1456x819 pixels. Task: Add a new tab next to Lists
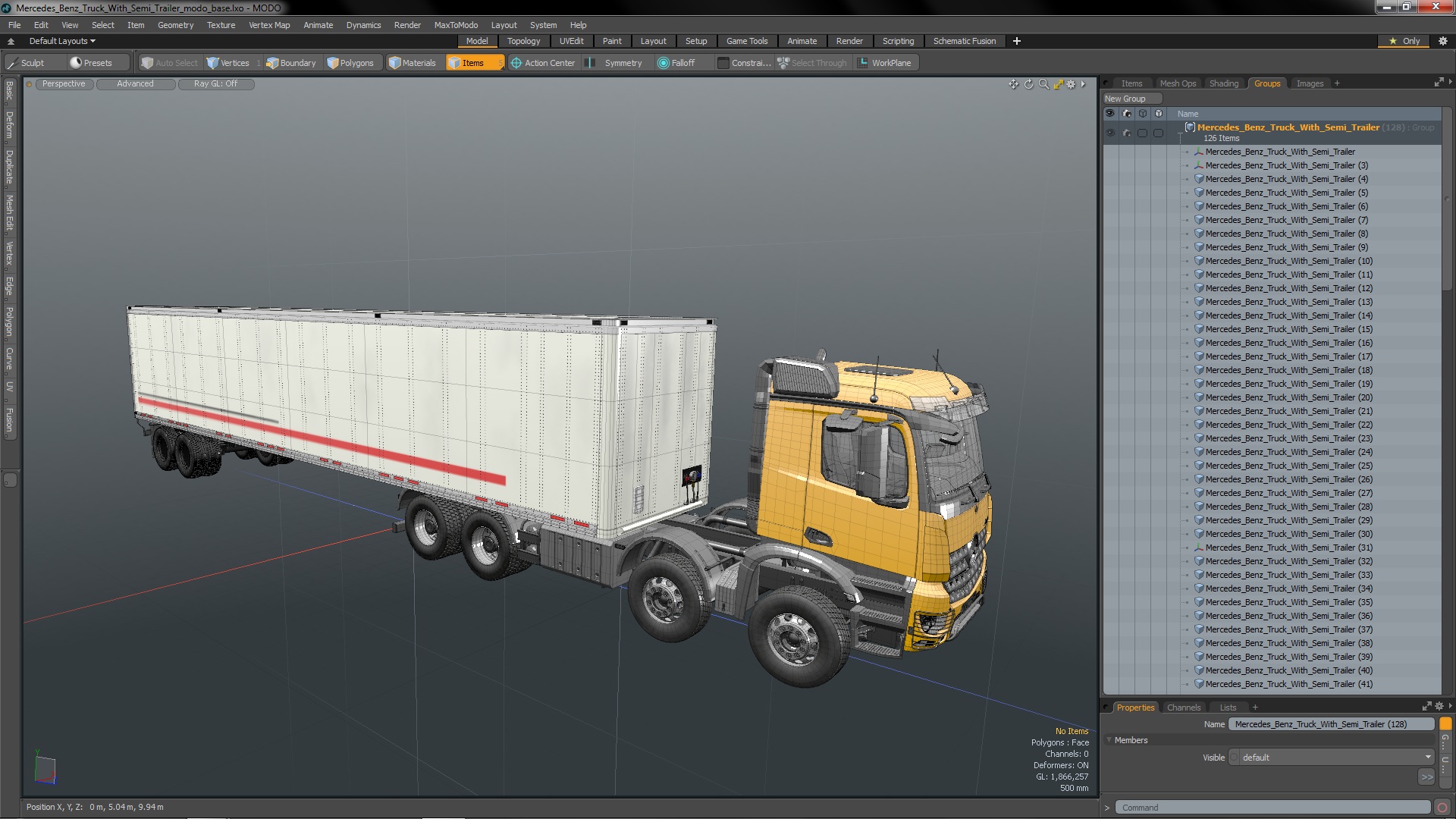1255,708
